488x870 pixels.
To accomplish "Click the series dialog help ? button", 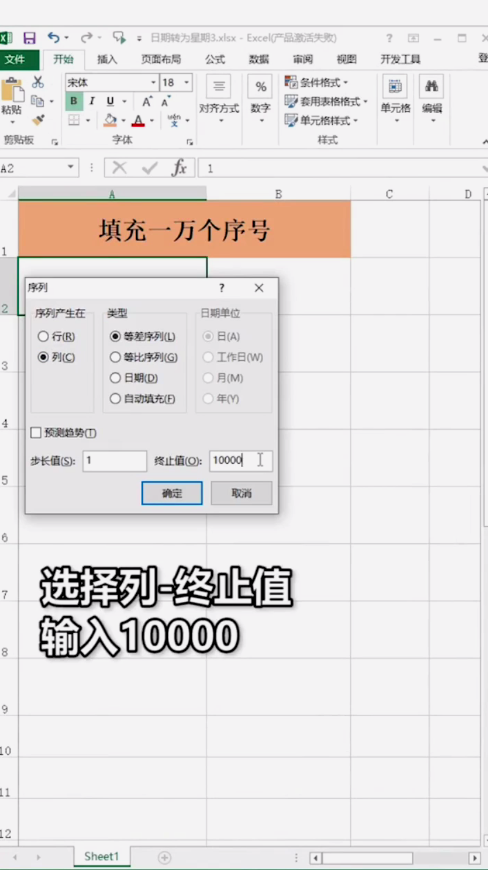I will point(222,287).
